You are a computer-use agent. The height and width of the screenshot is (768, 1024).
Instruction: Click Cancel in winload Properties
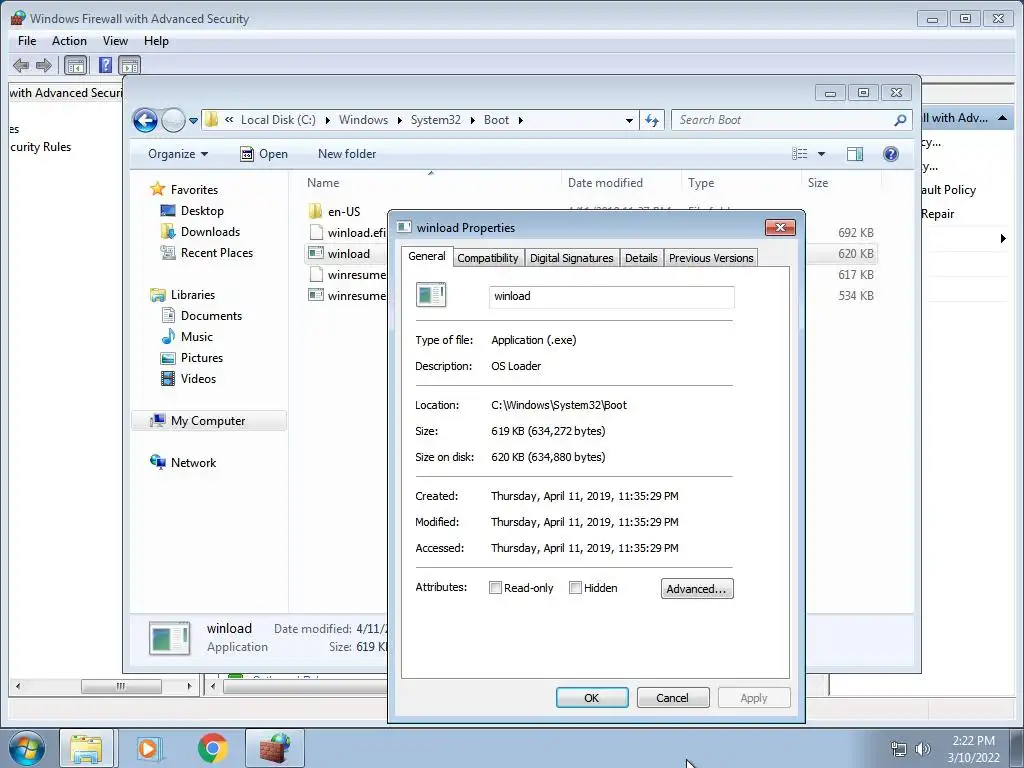tap(673, 697)
